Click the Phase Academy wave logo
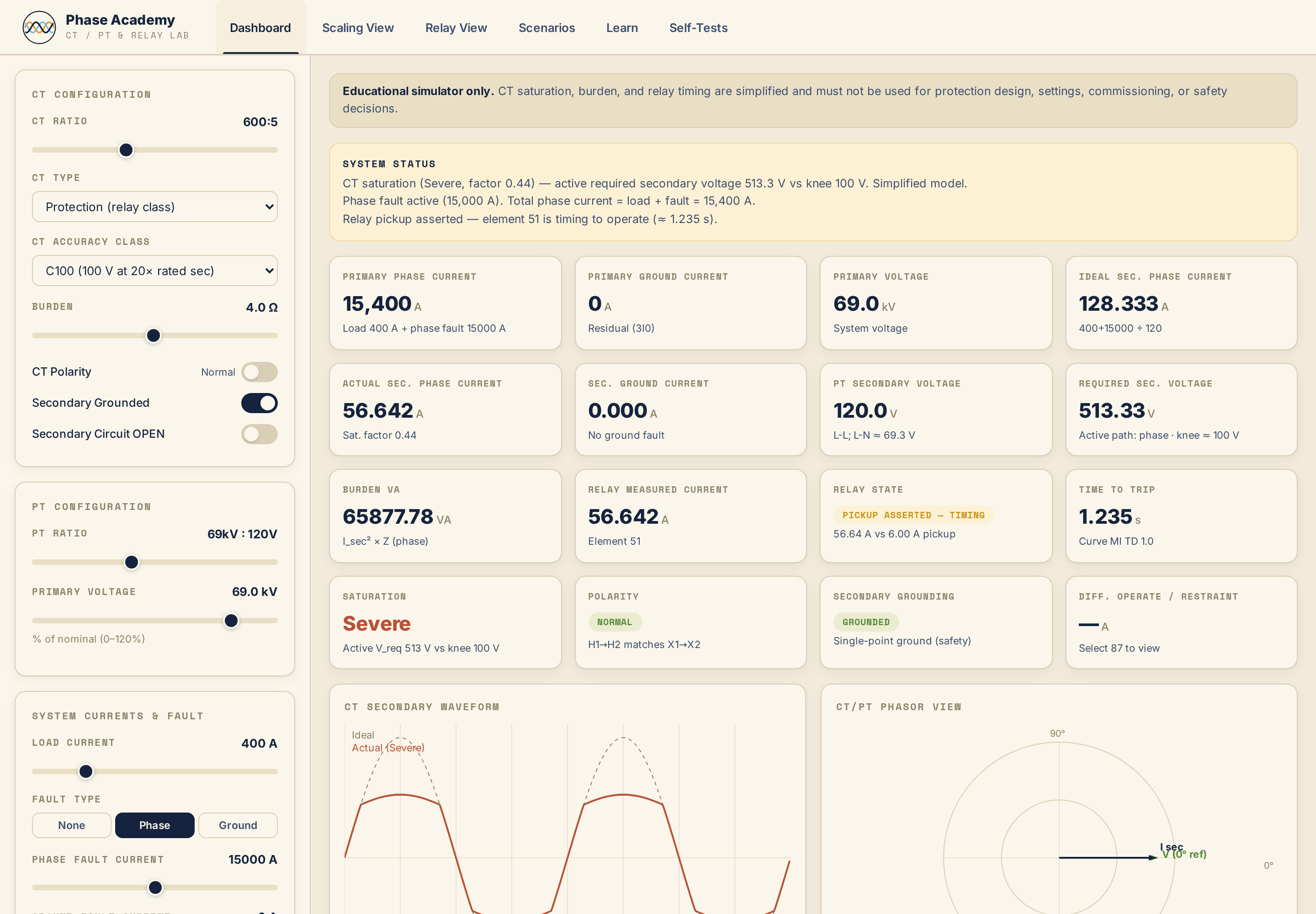This screenshot has height=914, width=1316. click(39, 27)
